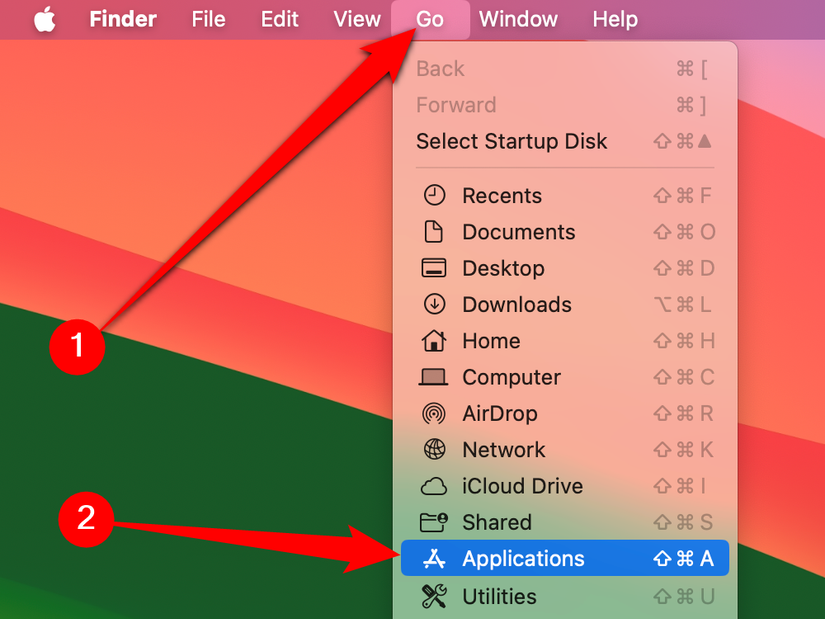Click the cloud icon beside iCloud Drive
This screenshot has height=619, width=825.
[434, 486]
